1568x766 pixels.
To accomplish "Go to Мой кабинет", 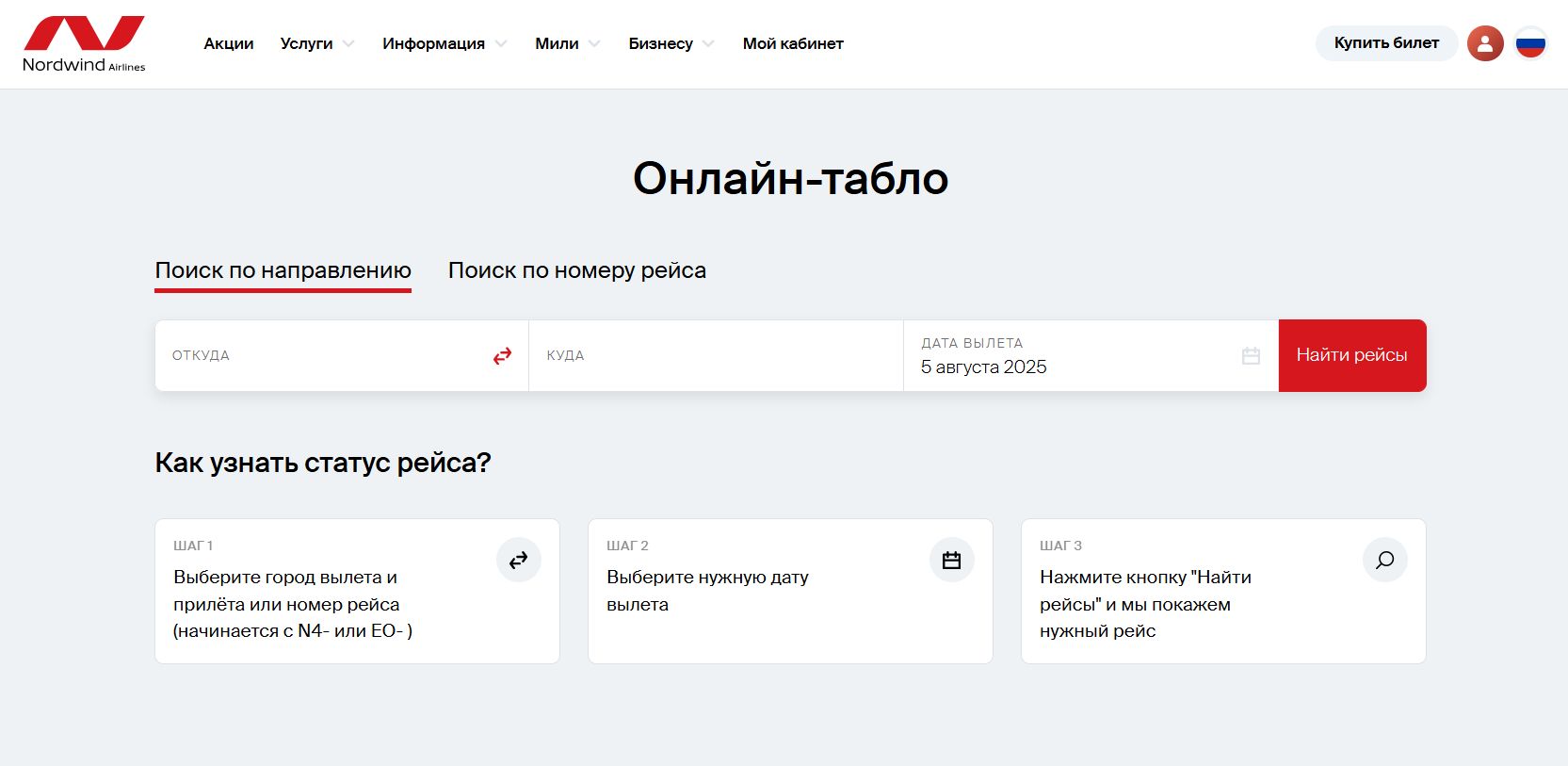I will coord(793,43).
